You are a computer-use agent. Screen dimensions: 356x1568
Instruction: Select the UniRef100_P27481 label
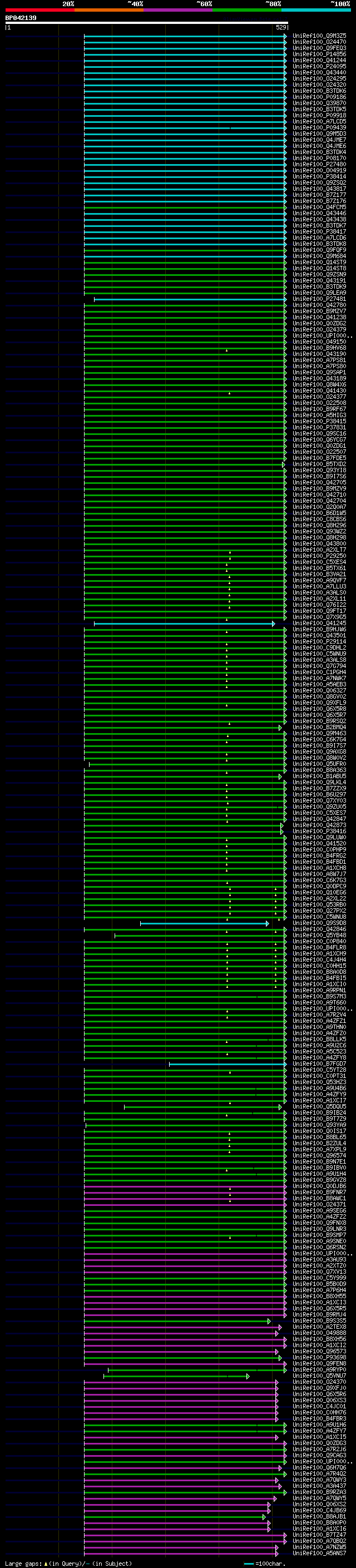pyautogui.click(x=319, y=299)
